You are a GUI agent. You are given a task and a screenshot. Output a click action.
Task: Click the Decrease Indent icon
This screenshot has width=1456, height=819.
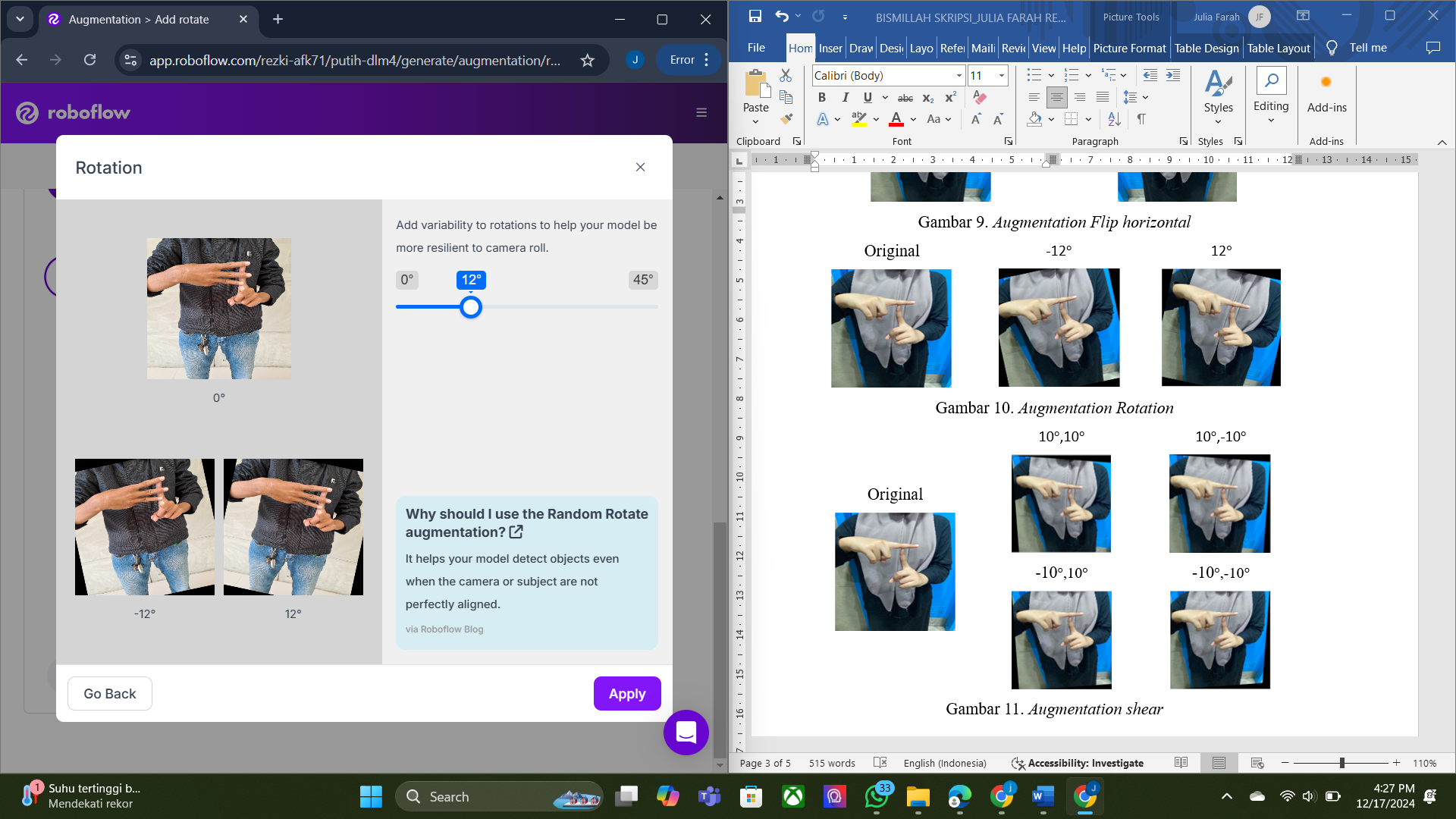[1150, 75]
